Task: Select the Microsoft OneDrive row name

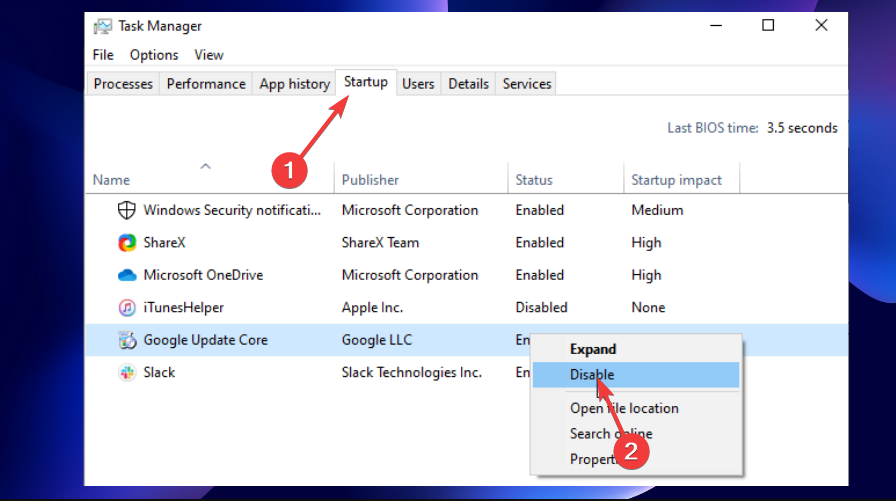Action: pyautogui.click(x=203, y=275)
